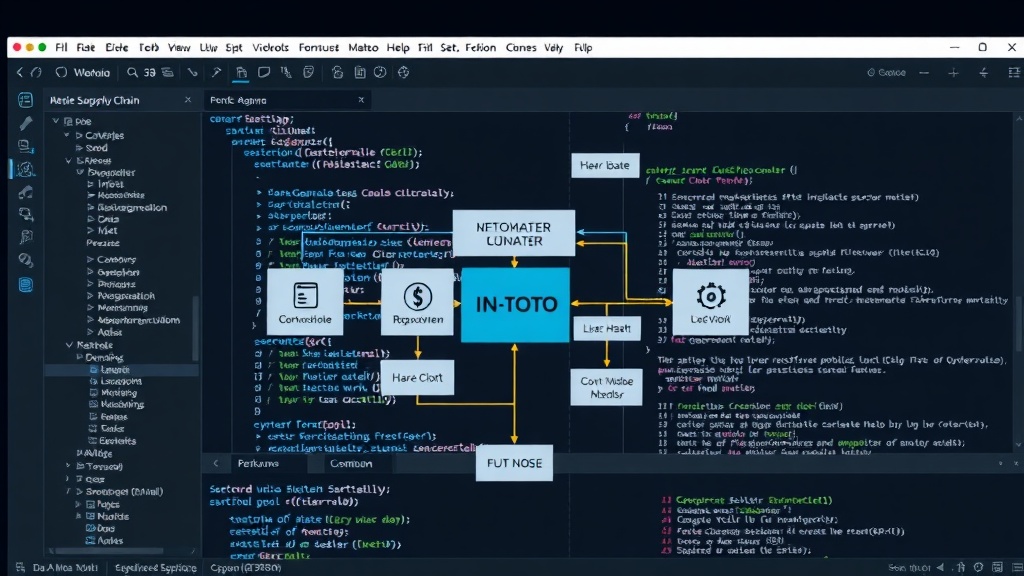Collapse the root Poe tree node
The image size is (1024, 576).
coord(56,121)
